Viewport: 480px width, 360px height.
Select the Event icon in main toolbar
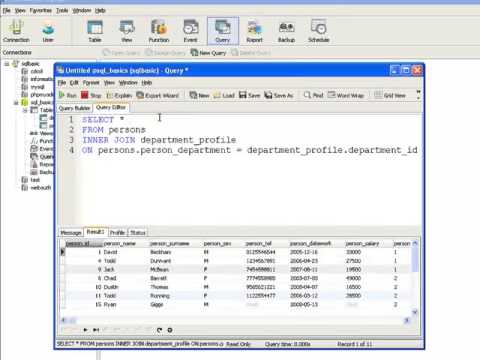pyautogui.click(x=190, y=31)
